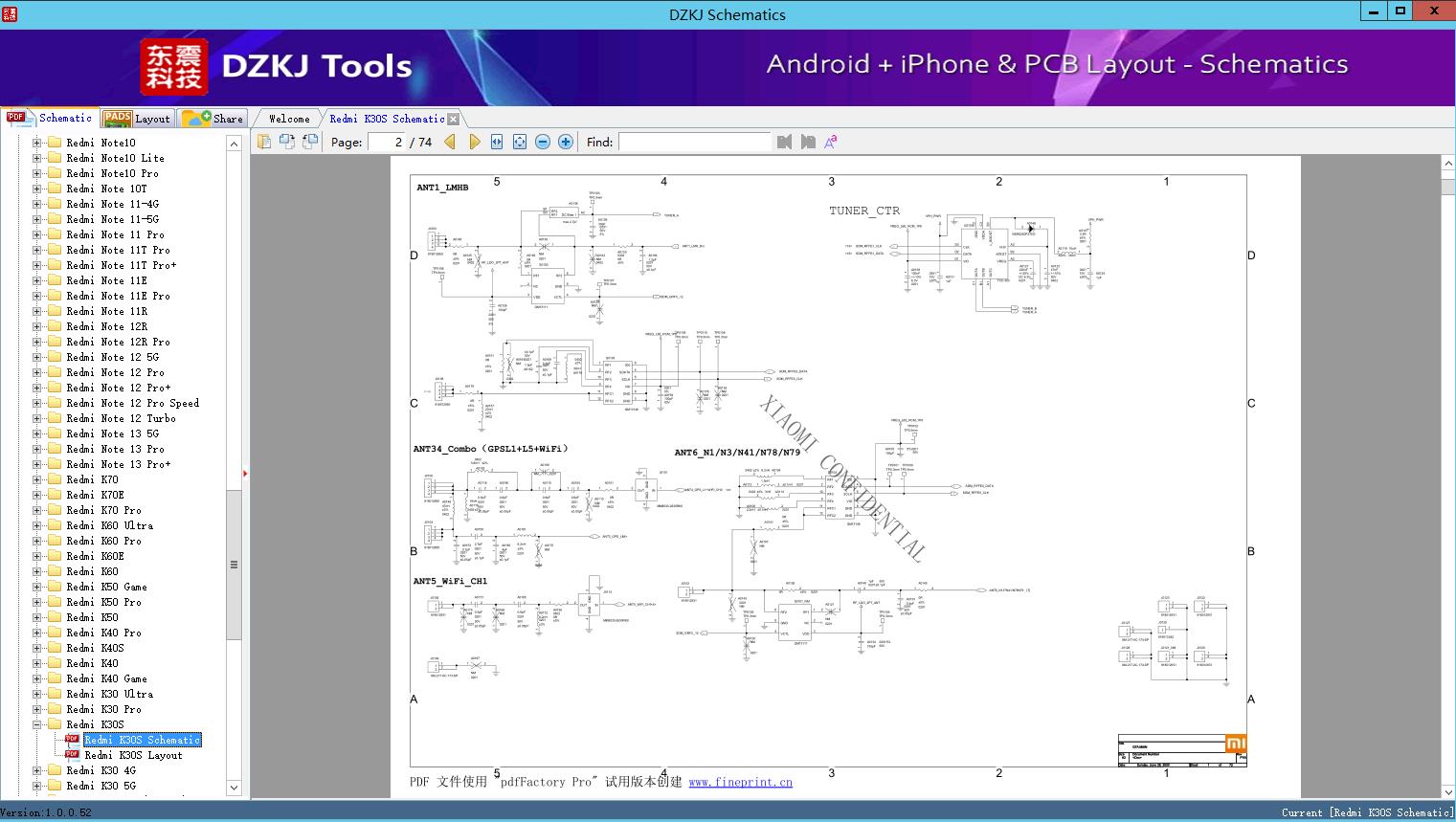Switch to the Layout tab
This screenshot has height=822, width=1456.
[138, 119]
